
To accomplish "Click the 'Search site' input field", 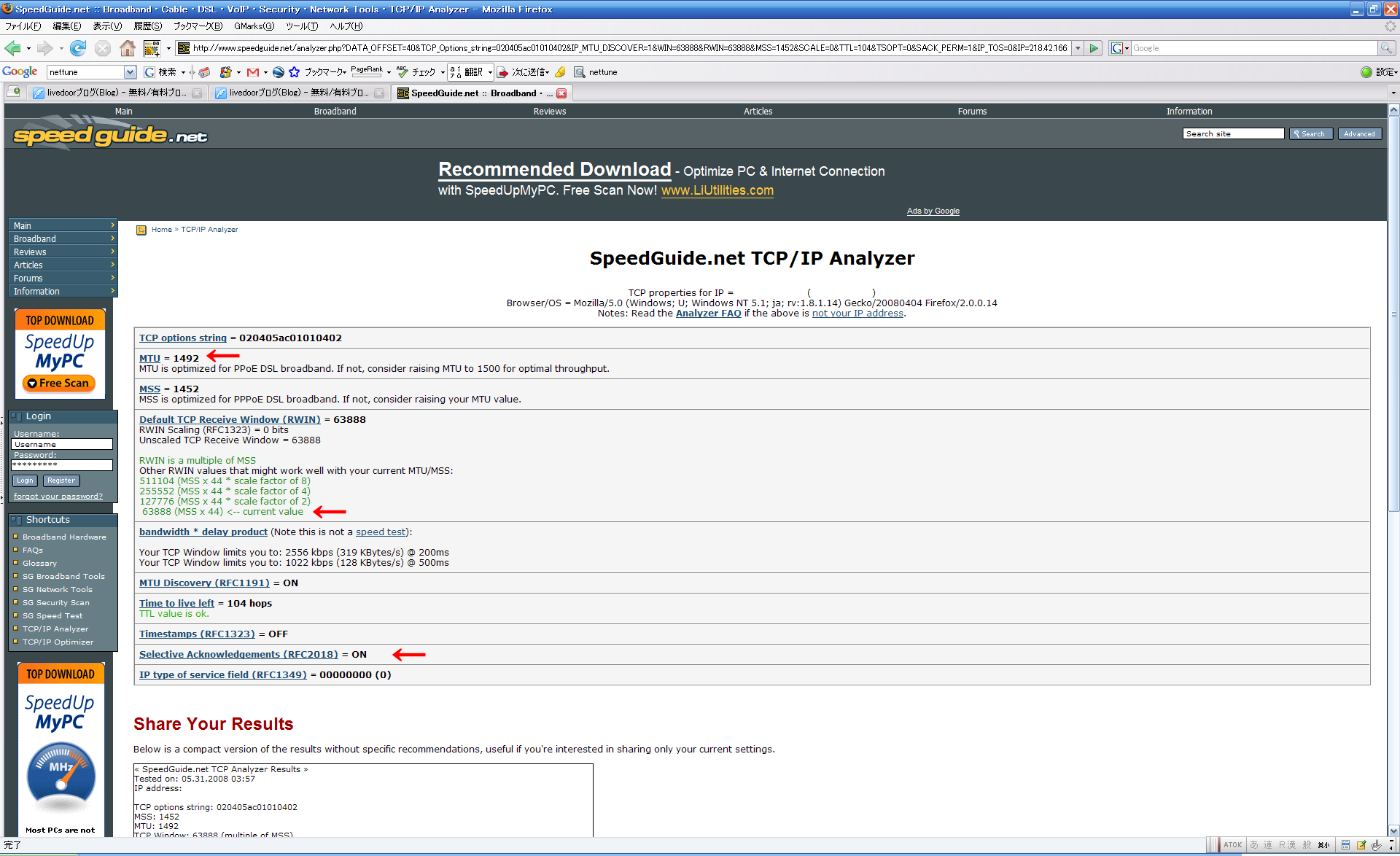I will (x=1233, y=134).
